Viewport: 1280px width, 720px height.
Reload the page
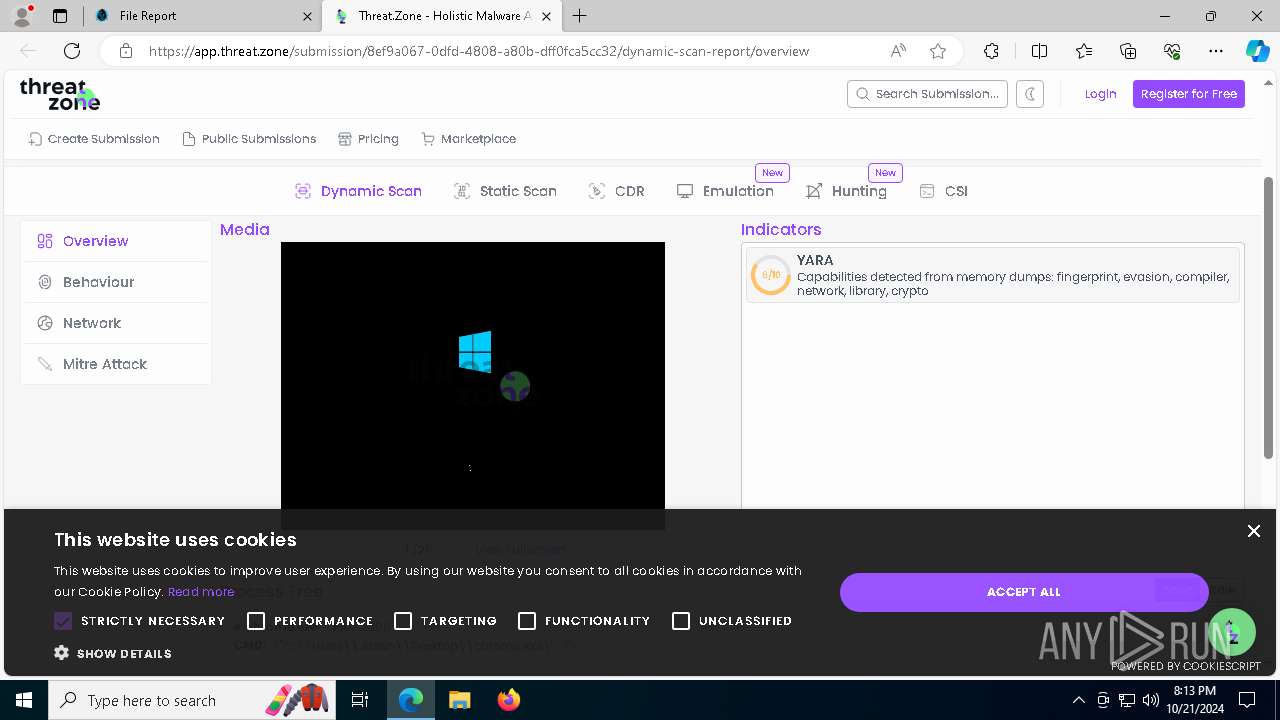click(x=72, y=51)
